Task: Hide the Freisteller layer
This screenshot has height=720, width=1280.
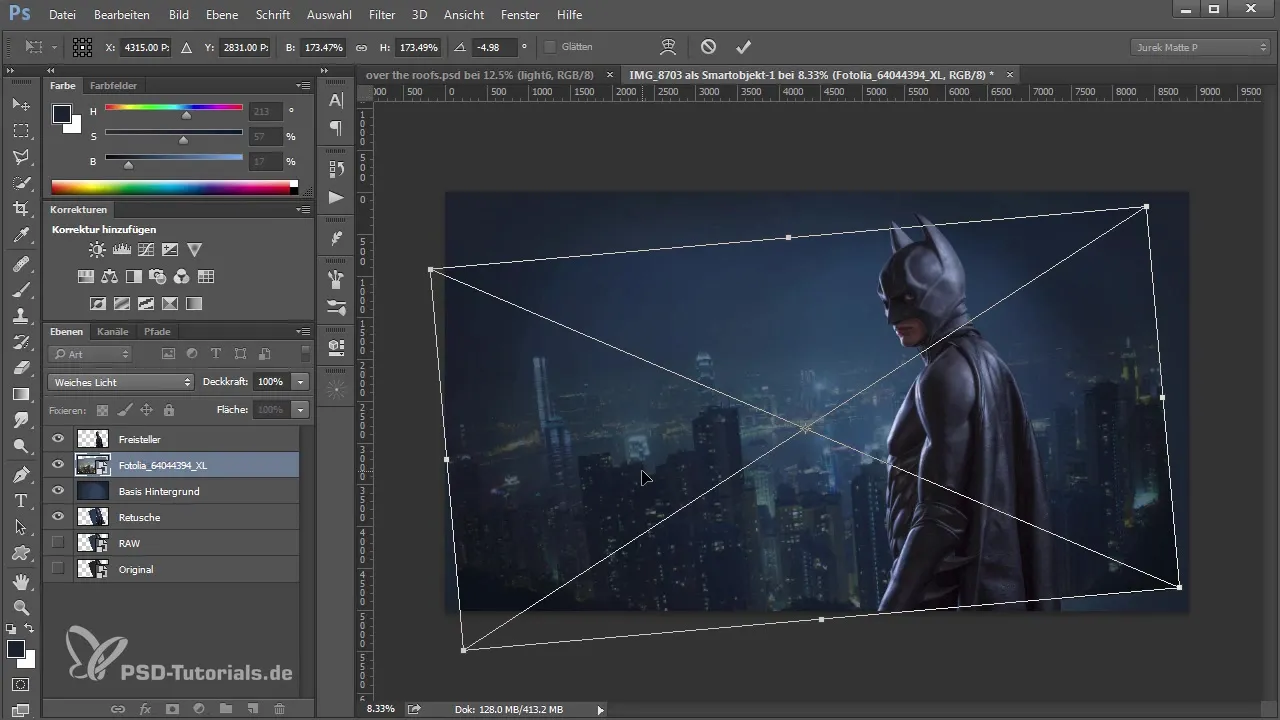Action: pyautogui.click(x=58, y=439)
